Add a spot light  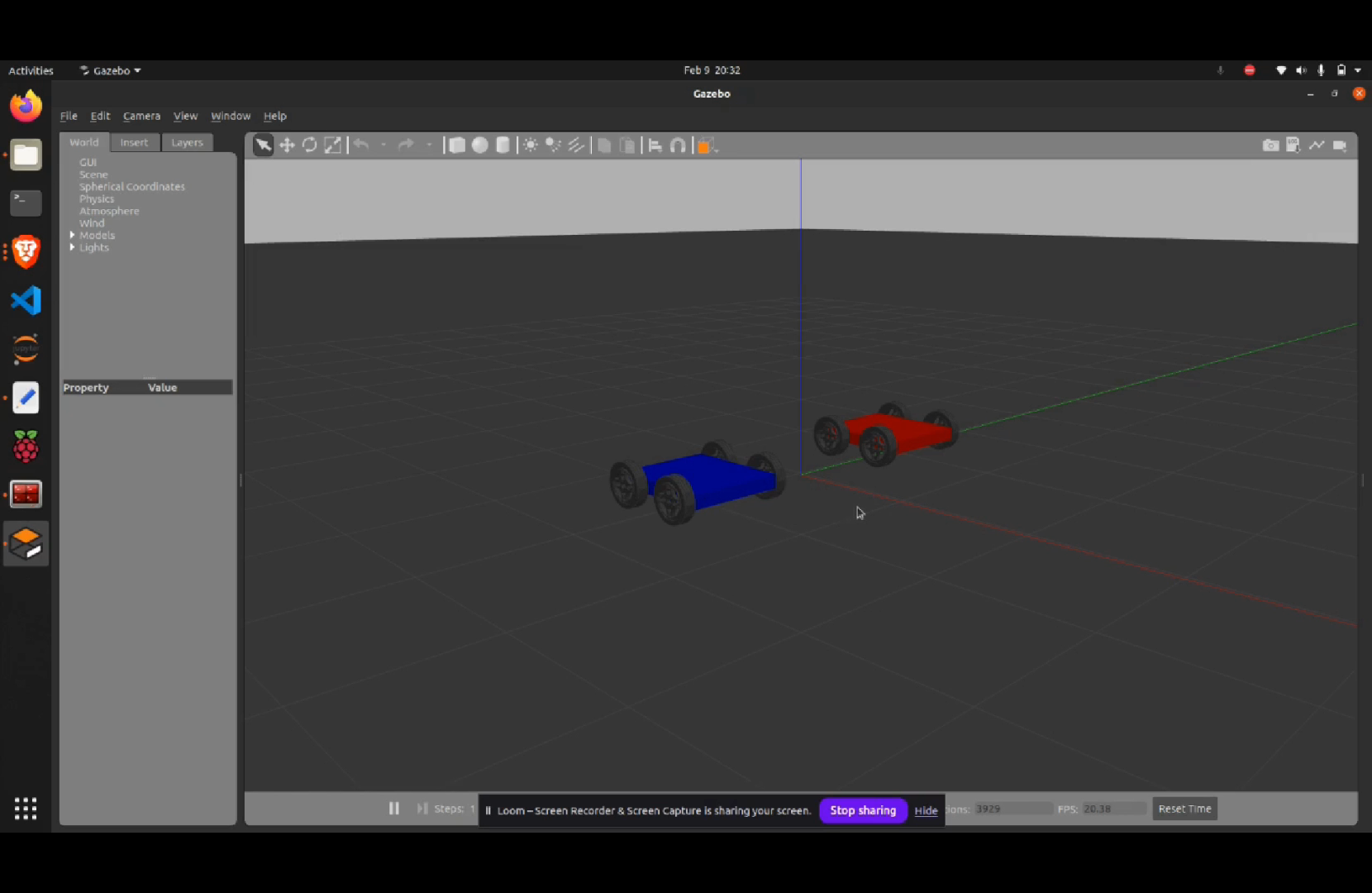553,146
